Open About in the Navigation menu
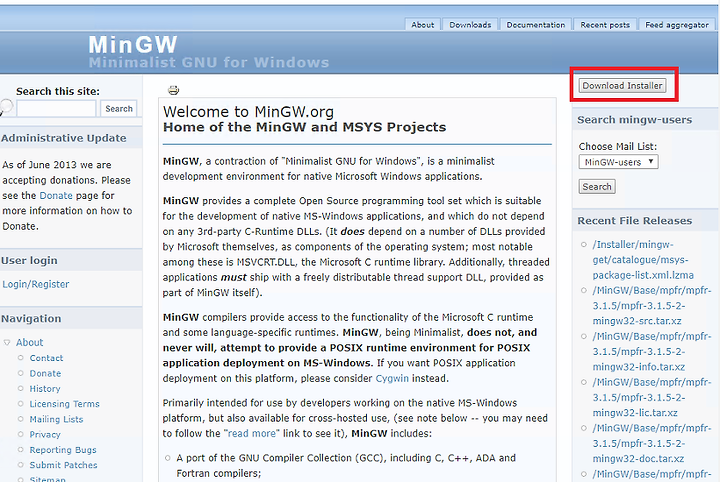The image size is (720, 482). [x=29, y=342]
